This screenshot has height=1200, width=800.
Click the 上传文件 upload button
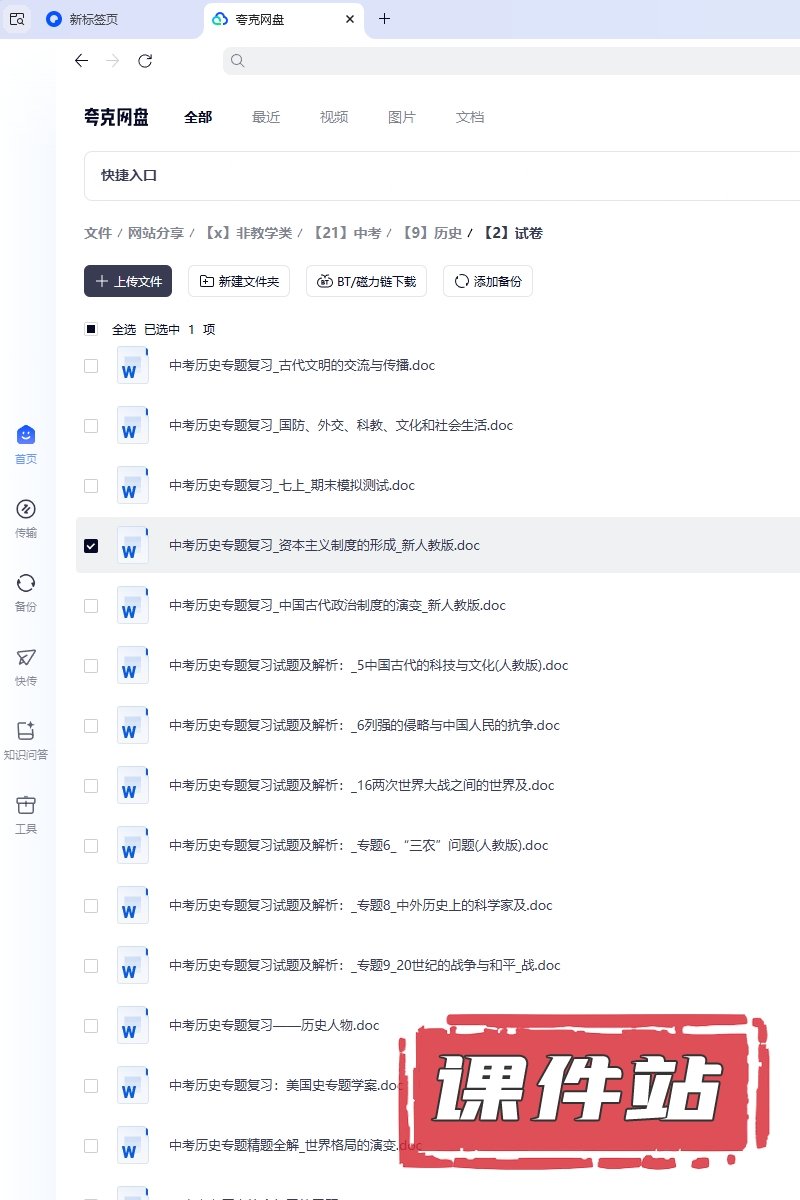[128, 282]
